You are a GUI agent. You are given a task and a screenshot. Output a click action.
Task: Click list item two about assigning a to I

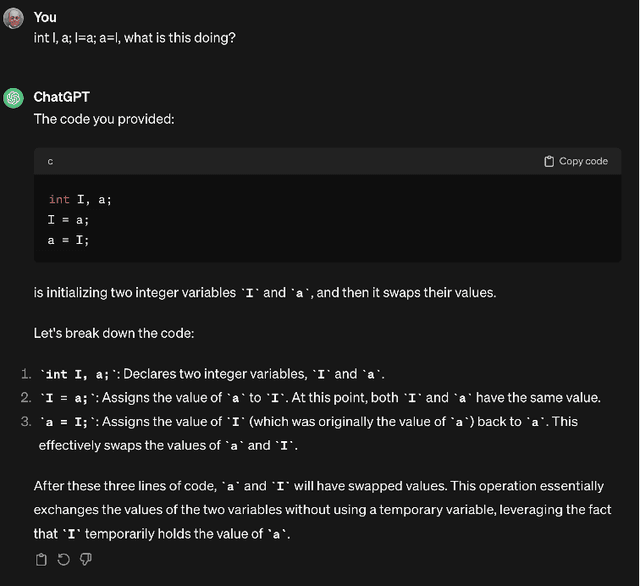pyautogui.click(x=320, y=398)
